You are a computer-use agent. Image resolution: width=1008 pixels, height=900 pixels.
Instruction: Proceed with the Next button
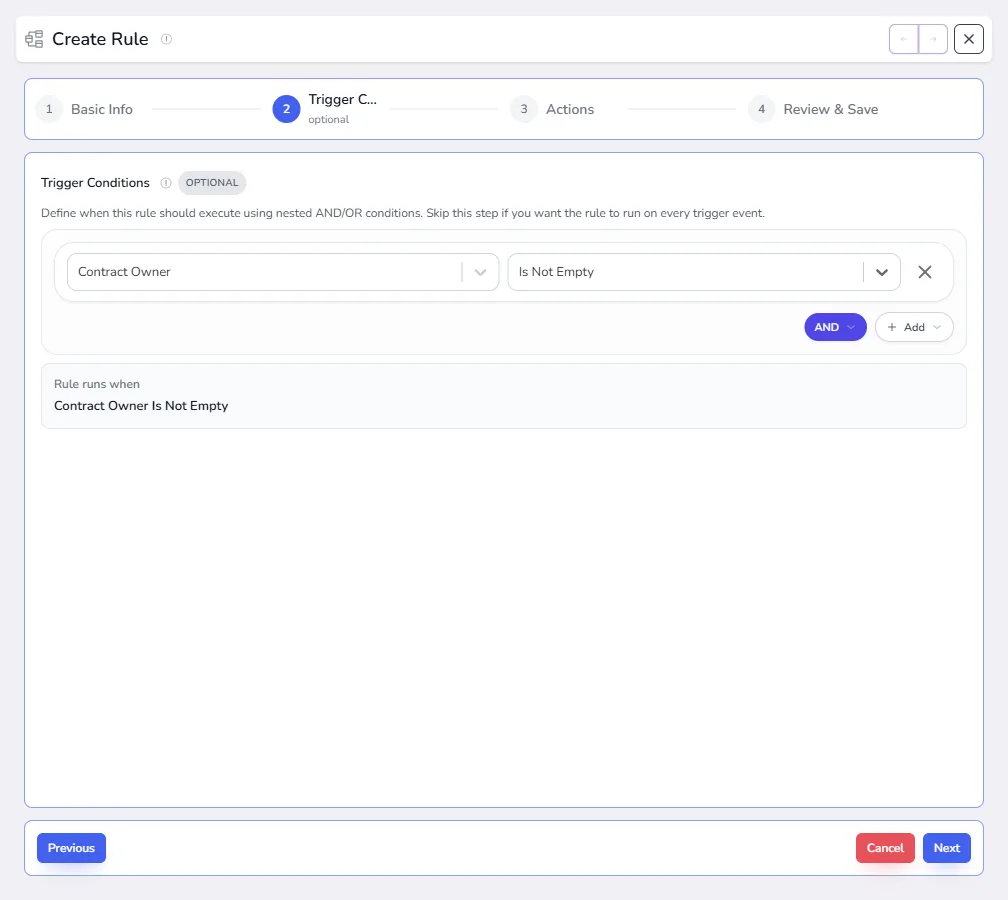click(946, 848)
